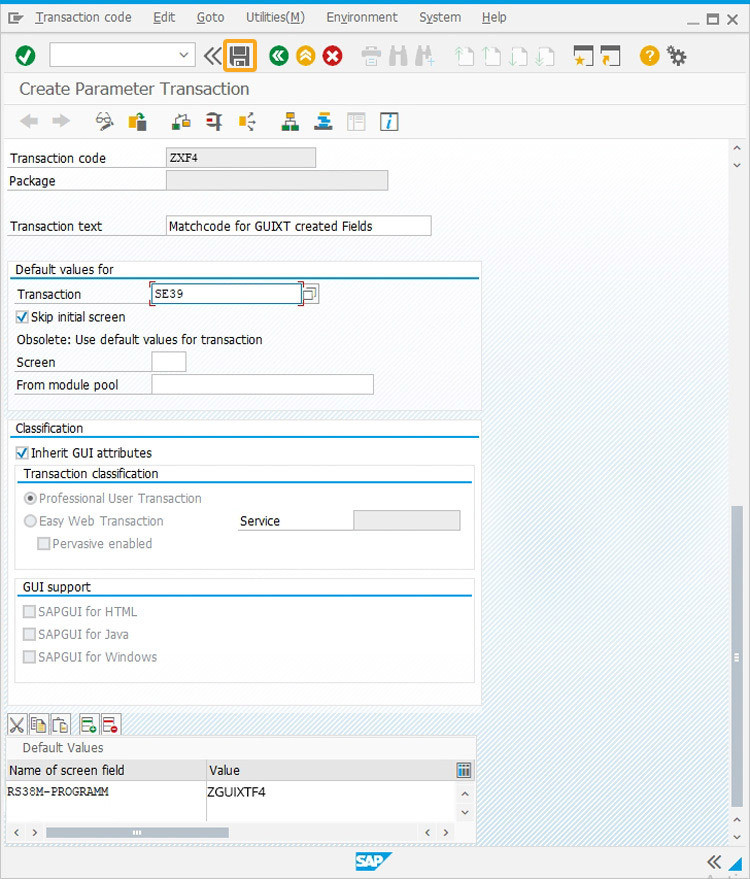Click the Find Next binoculars icon
The image size is (750, 879).
point(425,56)
